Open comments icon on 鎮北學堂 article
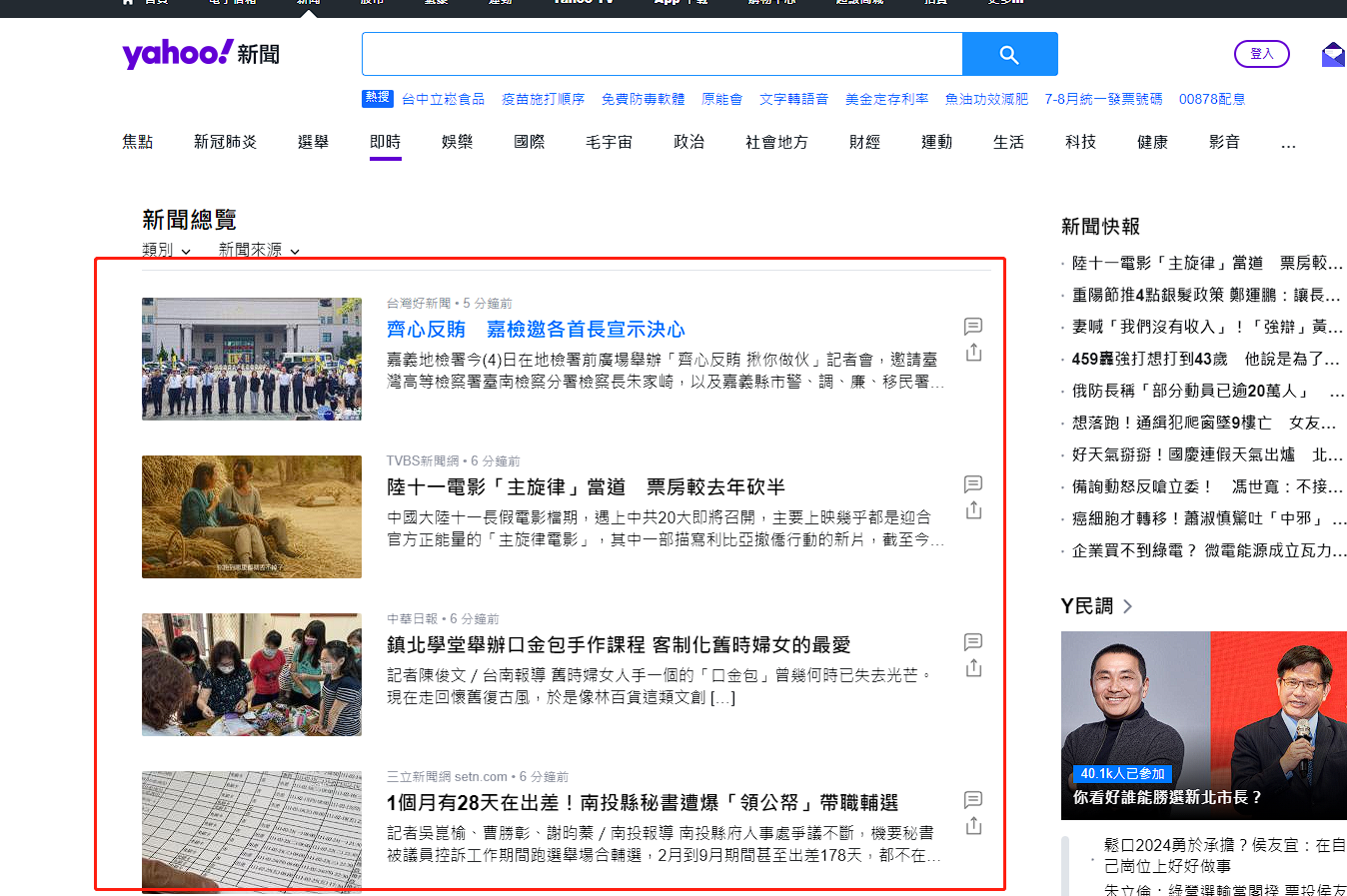 [973, 642]
